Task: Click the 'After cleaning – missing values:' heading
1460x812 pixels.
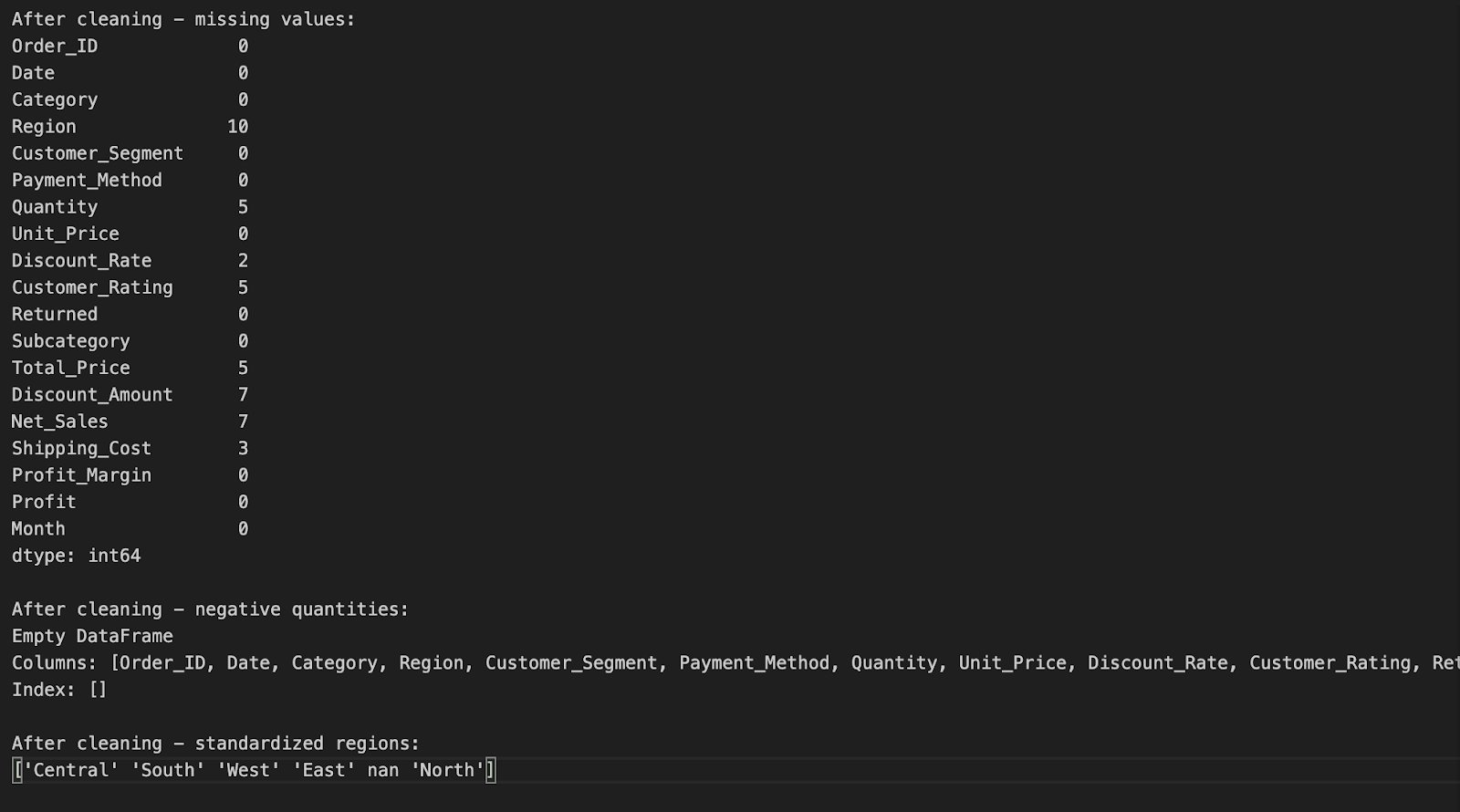Action: [182, 19]
